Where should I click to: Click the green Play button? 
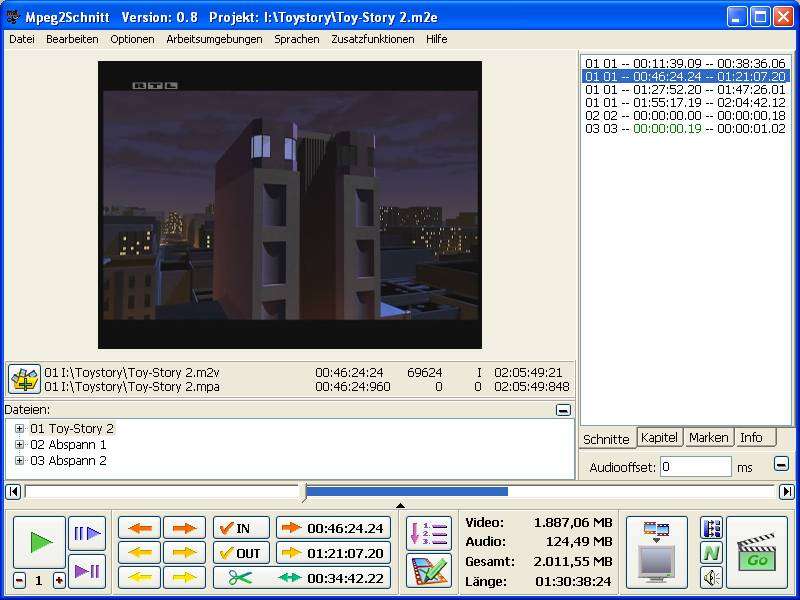pos(39,542)
